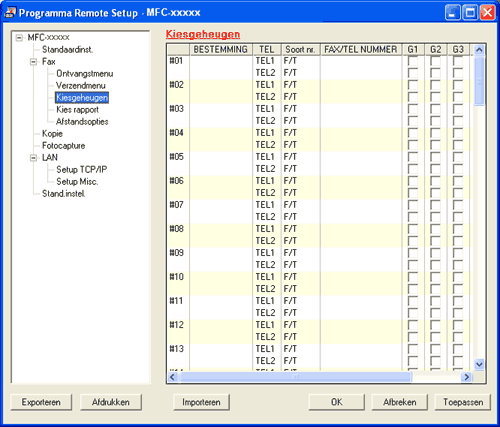The image size is (500, 427).
Task: Click the vertical scrollbar down arrow
Action: (479, 364)
